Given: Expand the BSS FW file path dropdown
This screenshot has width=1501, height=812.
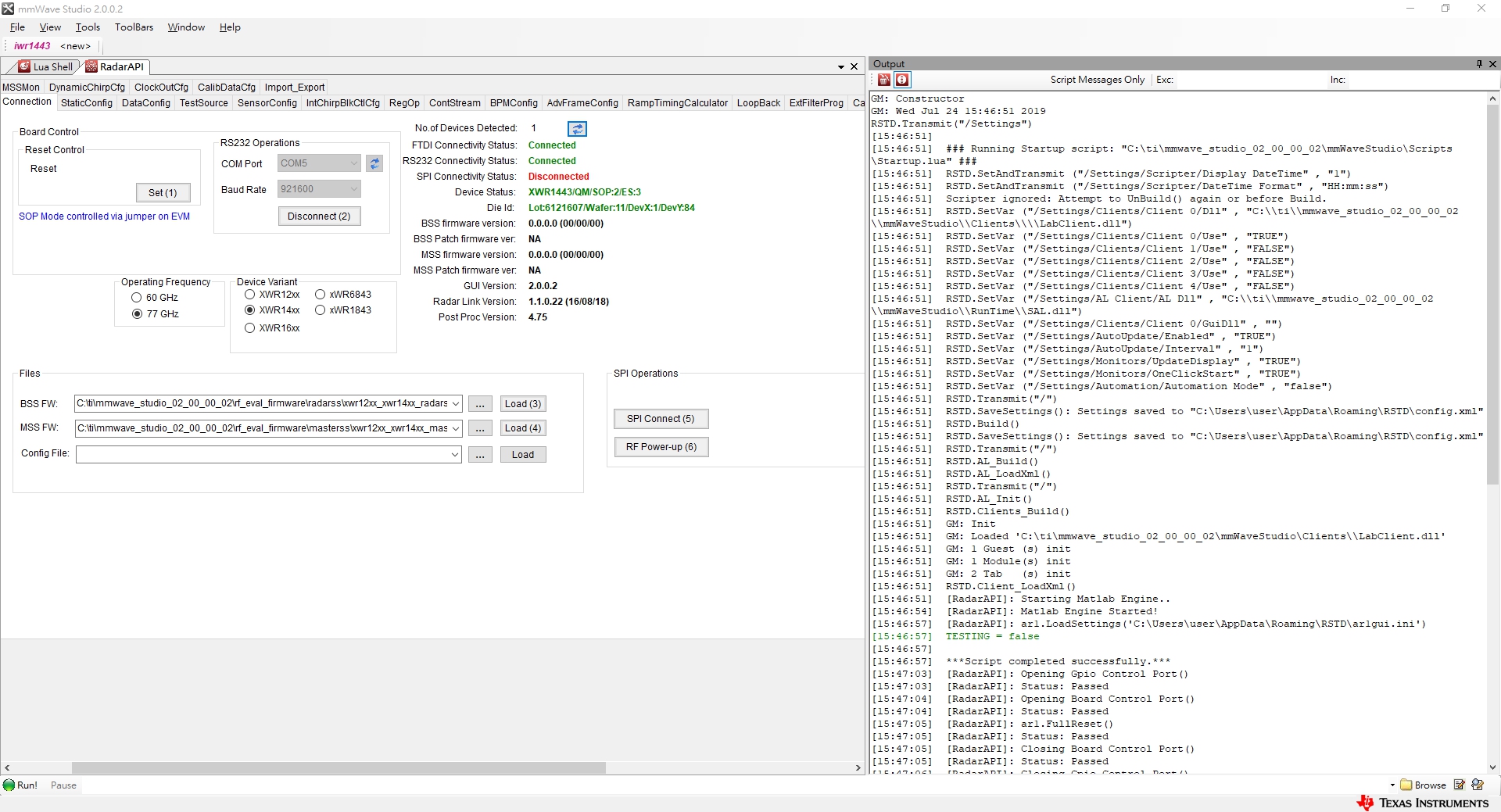Looking at the screenshot, I should (x=456, y=403).
